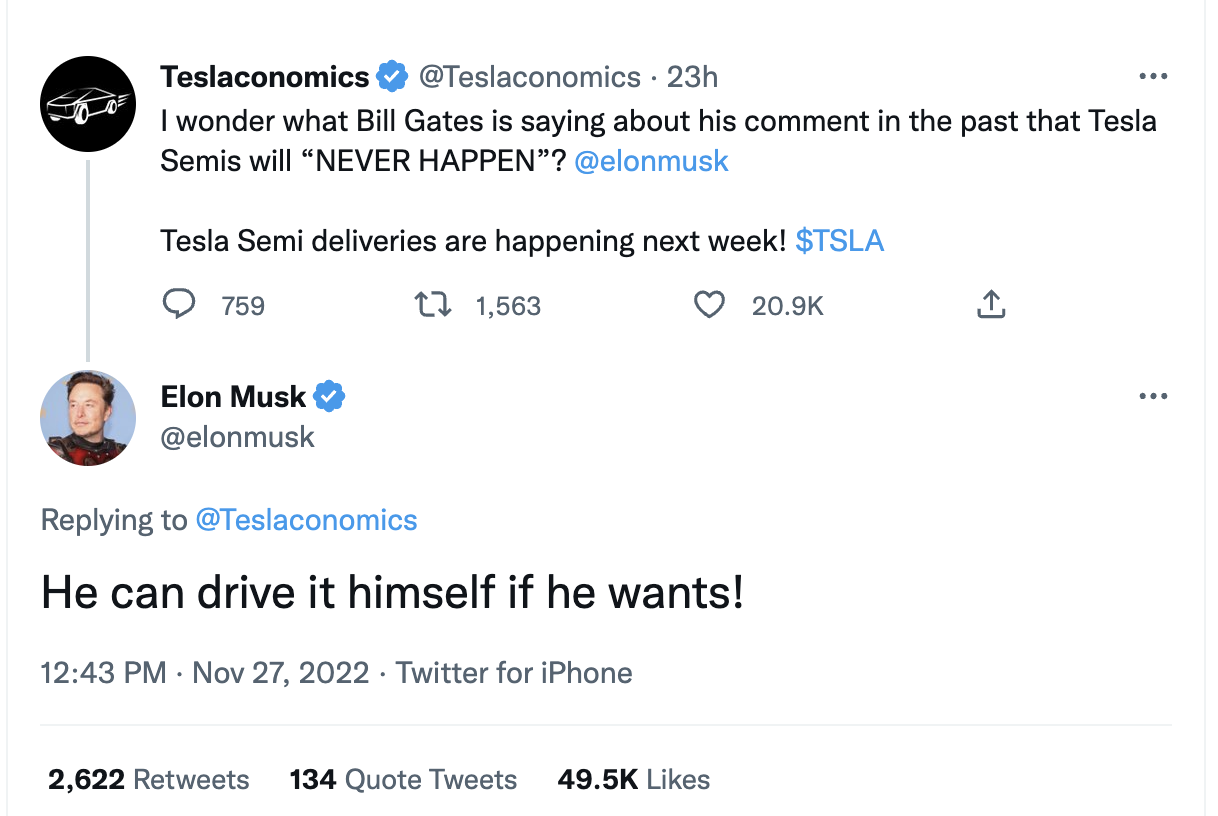The height and width of the screenshot is (816, 1218).
Task: Click verified badge next to Teslaconomics name
Action: click(391, 76)
